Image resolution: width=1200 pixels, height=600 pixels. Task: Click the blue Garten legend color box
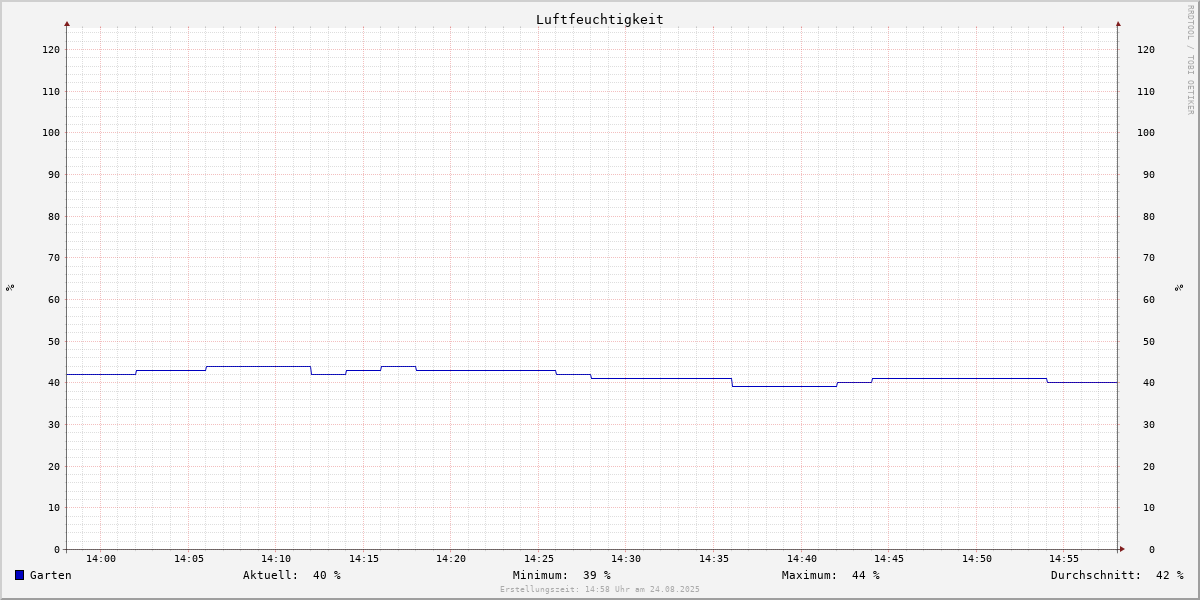coord(19,575)
